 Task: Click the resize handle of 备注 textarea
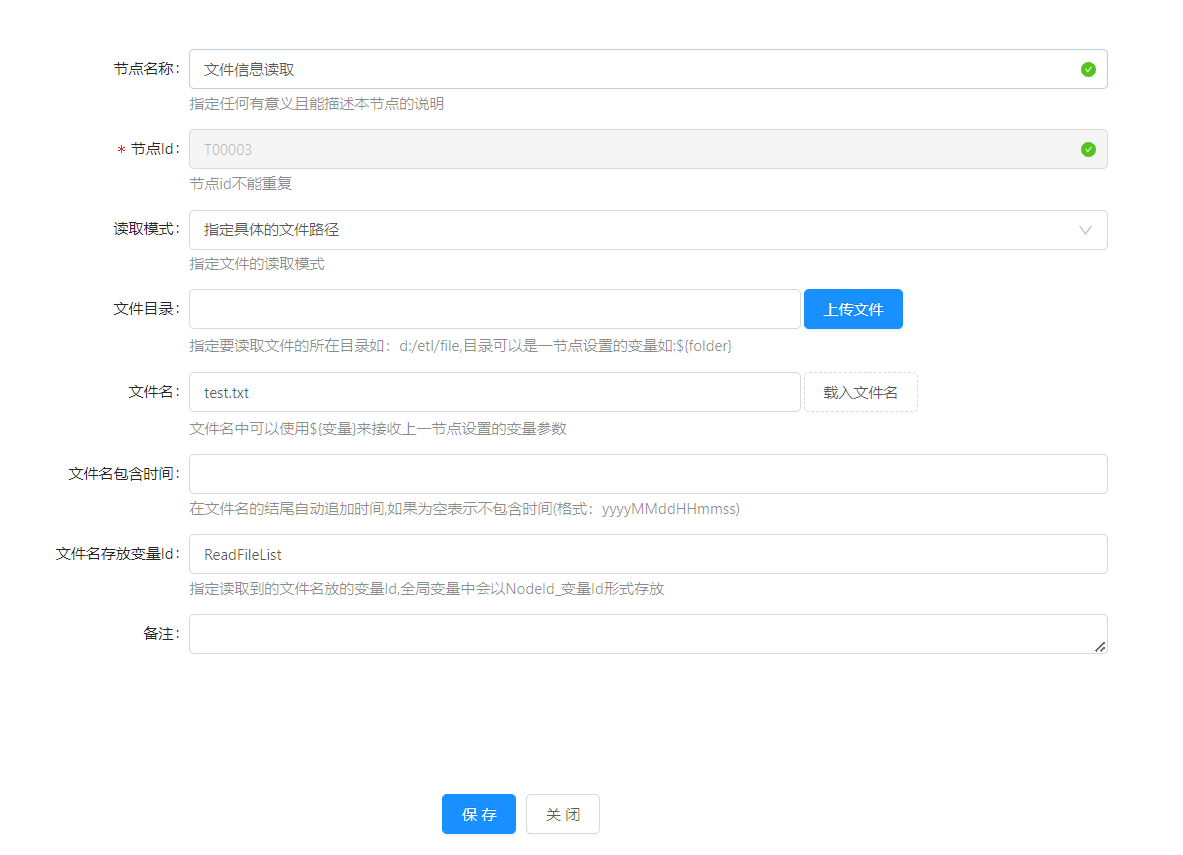coord(1100,647)
